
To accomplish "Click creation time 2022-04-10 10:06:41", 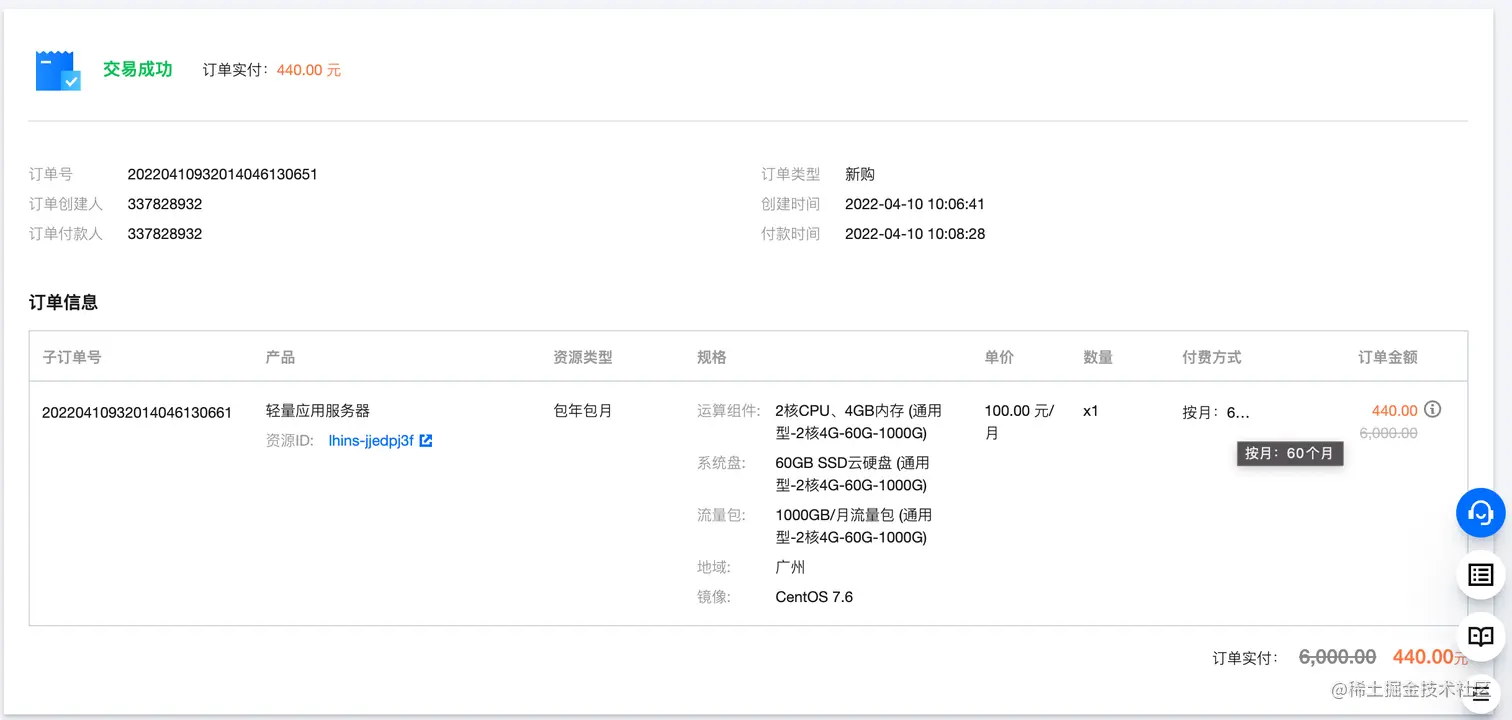I will click(x=915, y=204).
